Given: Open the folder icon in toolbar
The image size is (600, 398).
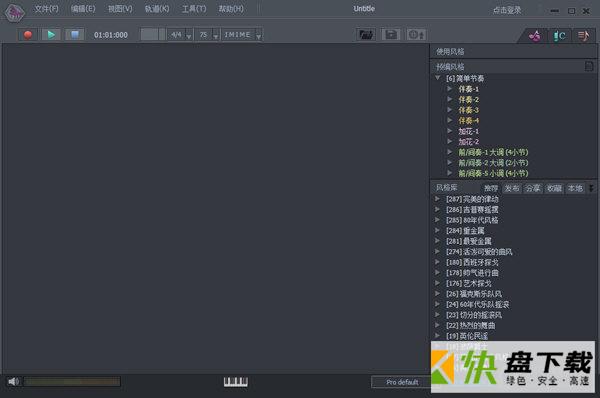Looking at the screenshot, I should pos(366,35).
